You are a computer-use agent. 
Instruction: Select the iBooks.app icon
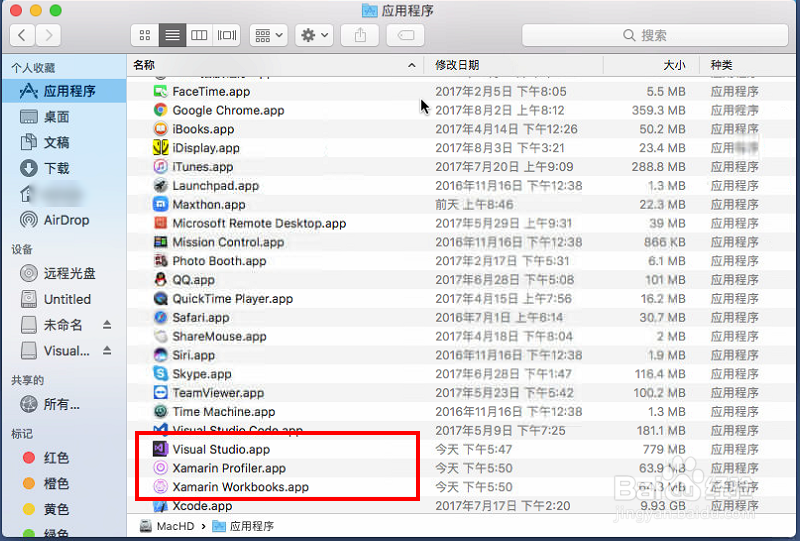point(160,129)
